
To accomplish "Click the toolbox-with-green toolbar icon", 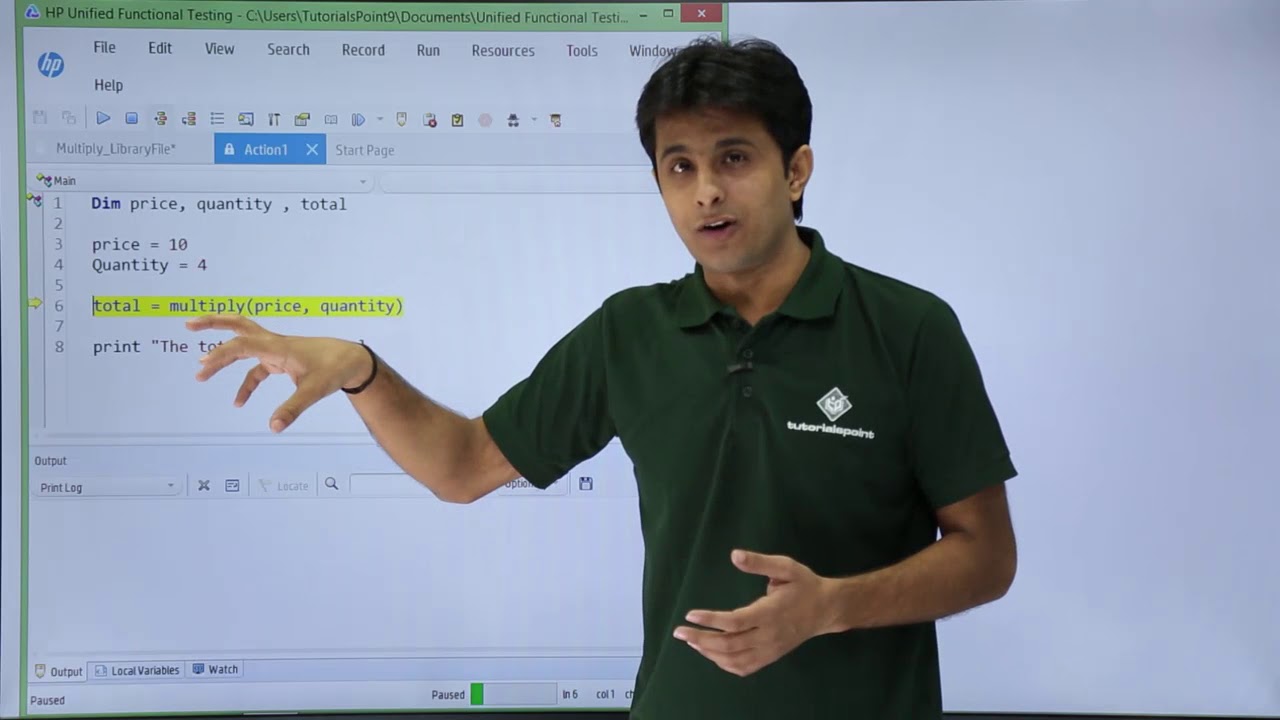I will click(x=302, y=119).
